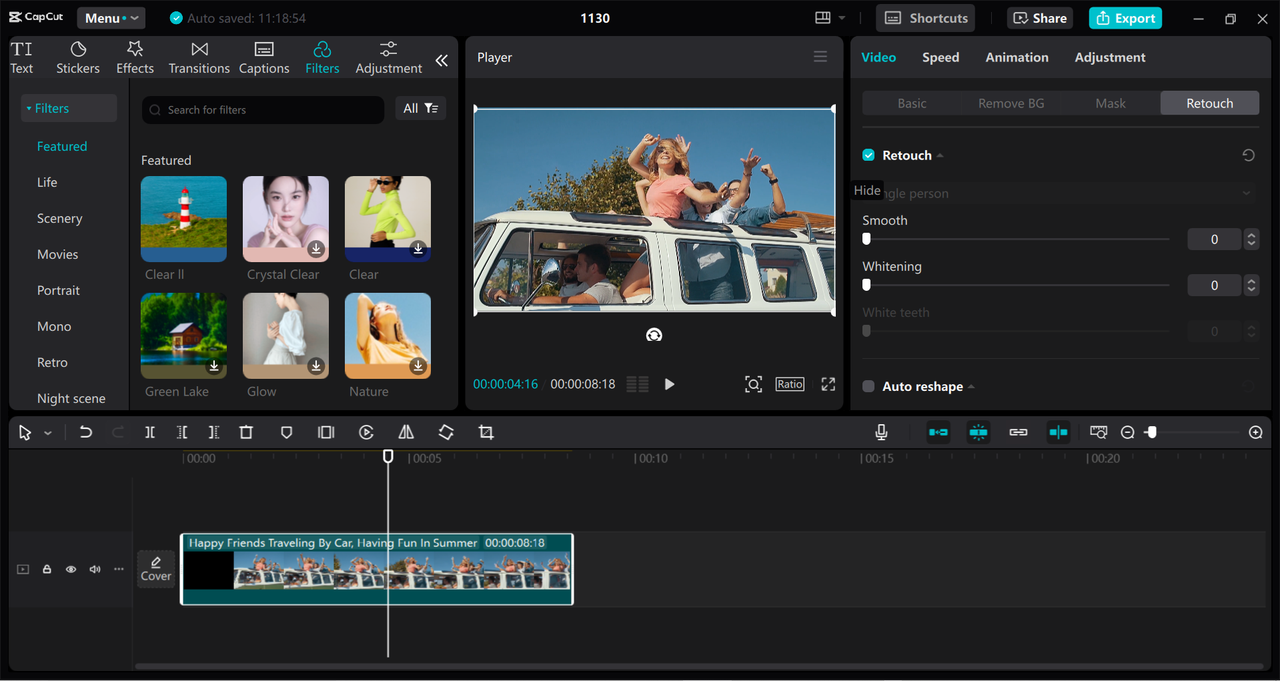The width and height of the screenshot is (1280, 681).
Task: Open the Captions panel
Action: [264, 58]
